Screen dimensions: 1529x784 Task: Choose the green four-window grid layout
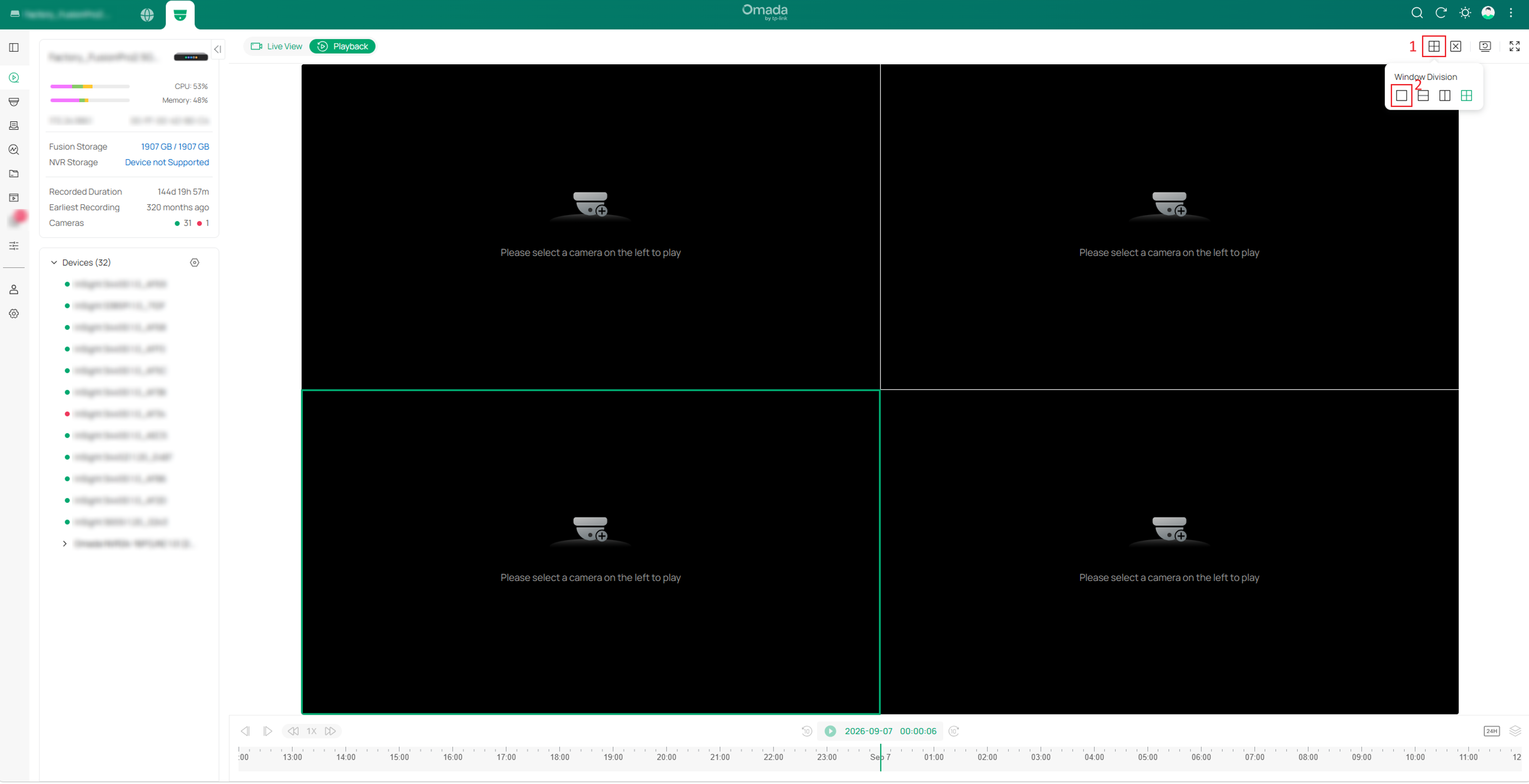[1466, 96]
